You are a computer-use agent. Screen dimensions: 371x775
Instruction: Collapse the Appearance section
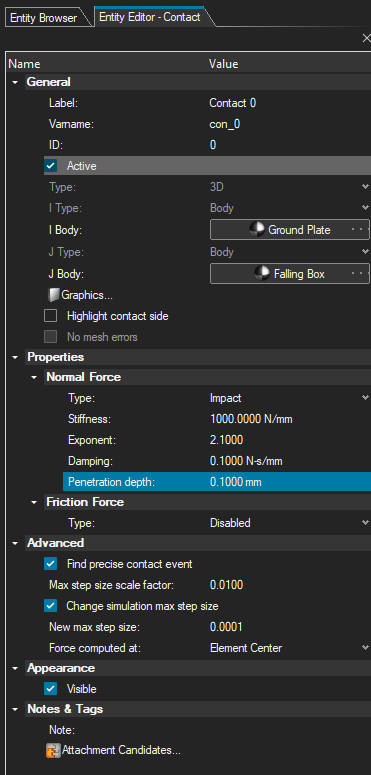[x=15, y=668]
